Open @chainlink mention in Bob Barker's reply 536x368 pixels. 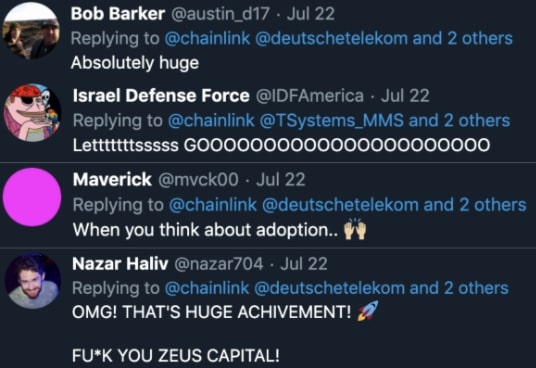point(207,38)
